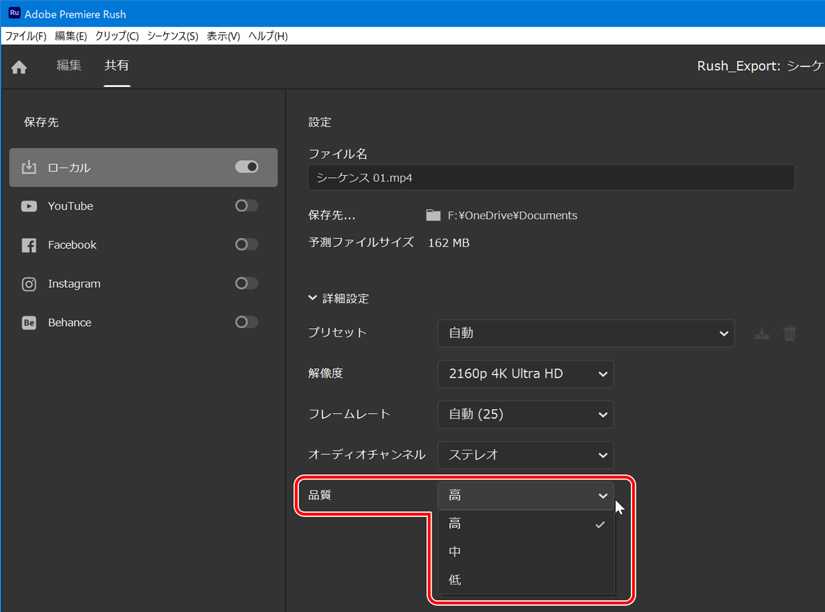Switch to the 編集 tab
This screenshot has width=825, height=612.
(69, 66)
